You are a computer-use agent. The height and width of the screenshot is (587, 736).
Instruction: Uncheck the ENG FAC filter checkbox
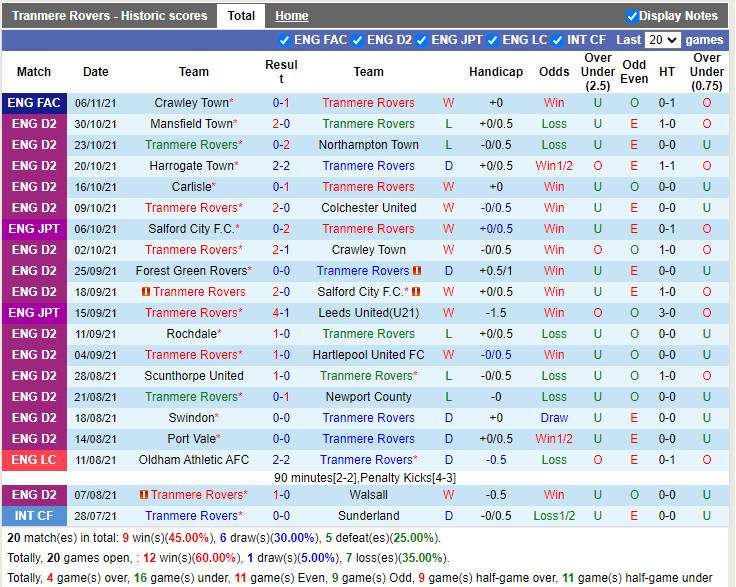tap(285, 41)
